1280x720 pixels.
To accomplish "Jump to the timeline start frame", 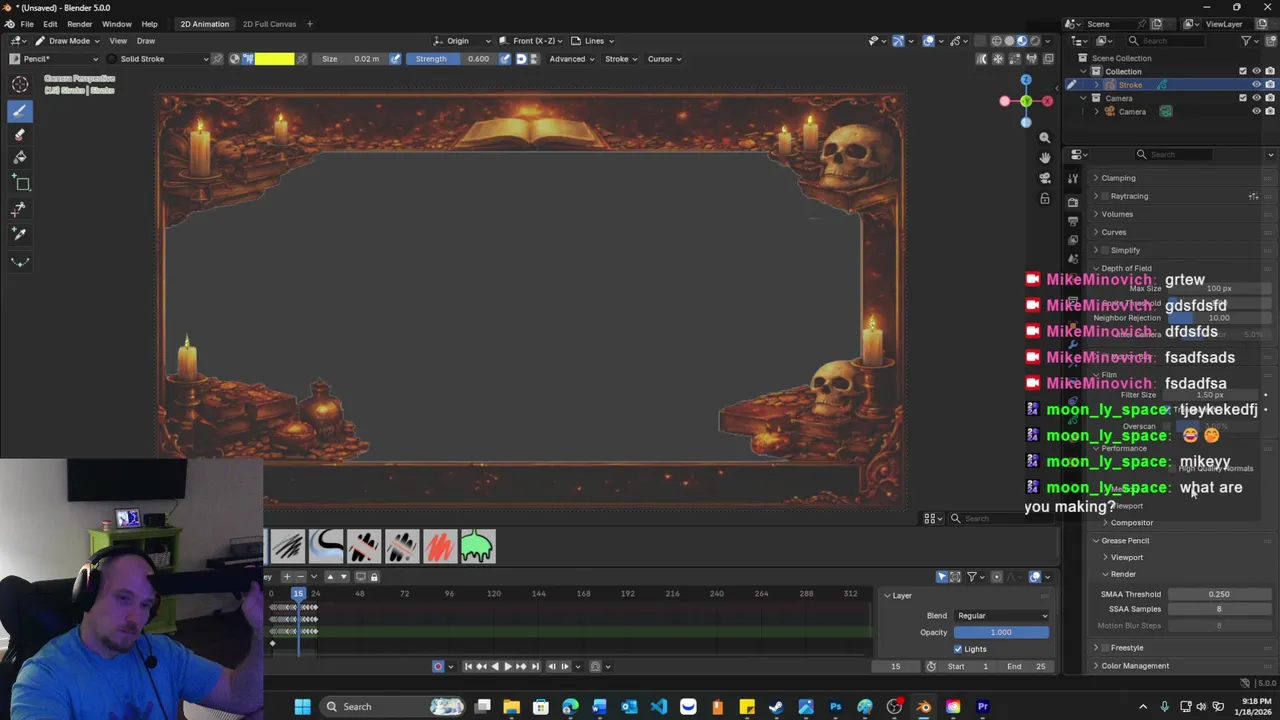I will coord(467,667).
